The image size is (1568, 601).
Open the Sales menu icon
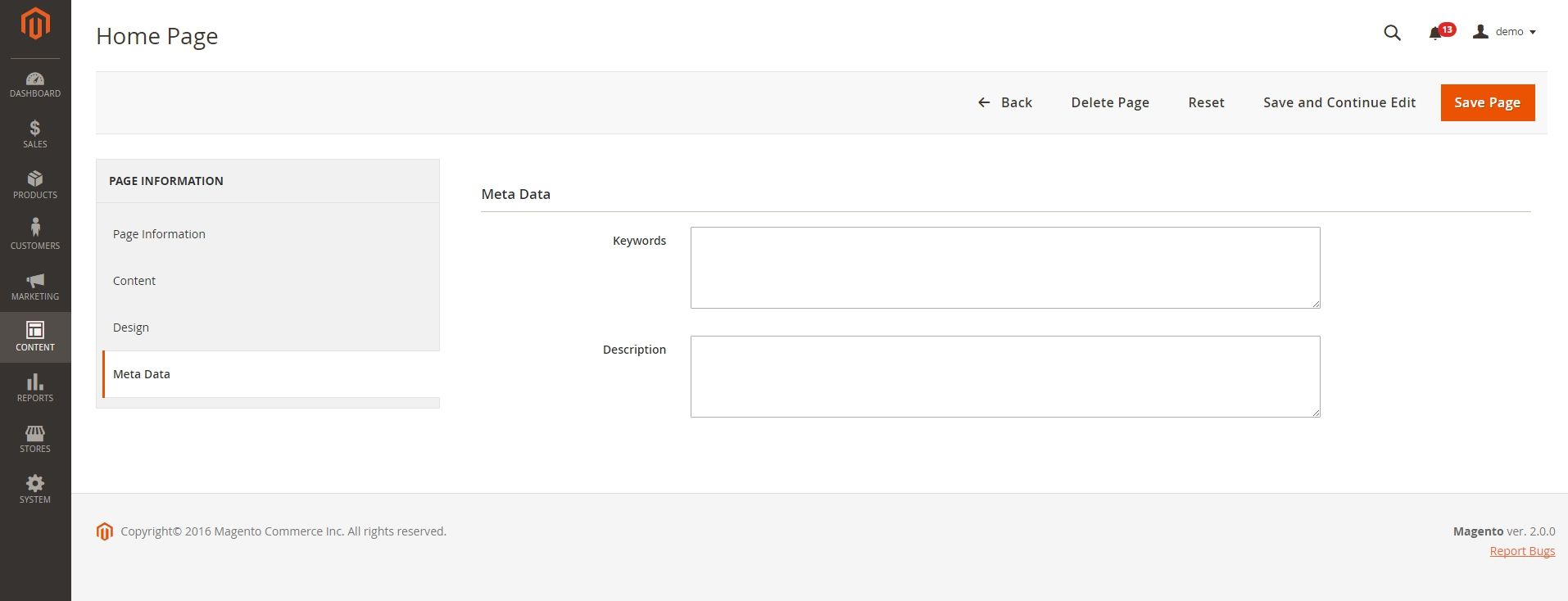click(35, 134)
